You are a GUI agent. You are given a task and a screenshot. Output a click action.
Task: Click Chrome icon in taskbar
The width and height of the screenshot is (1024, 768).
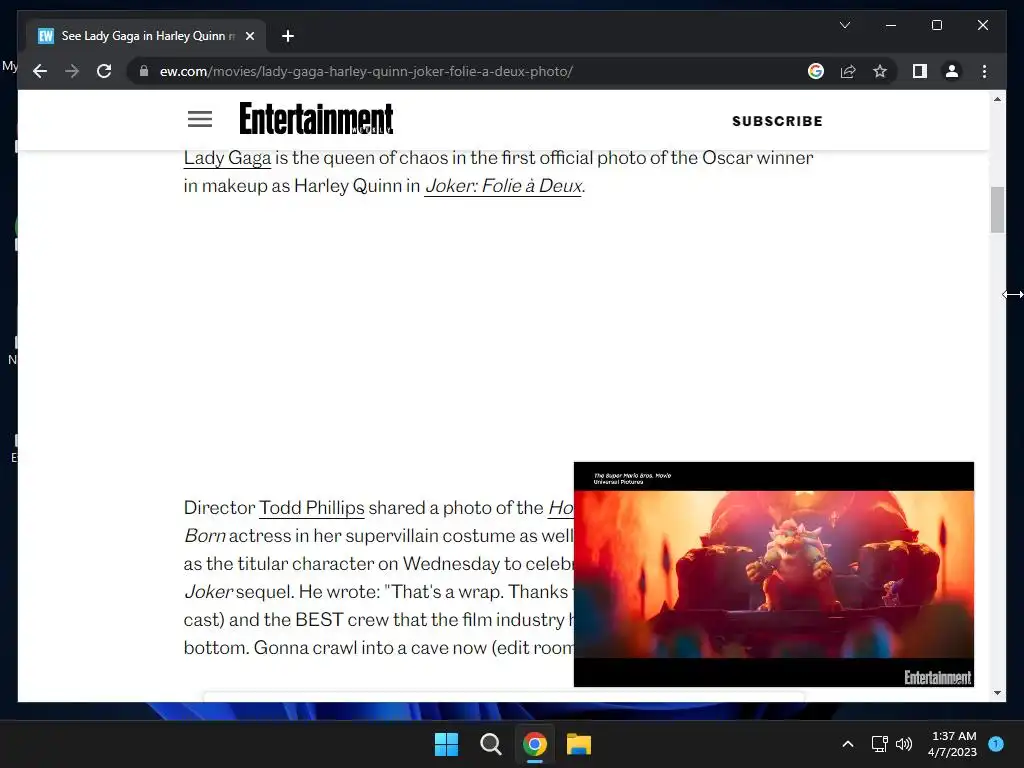534,744
